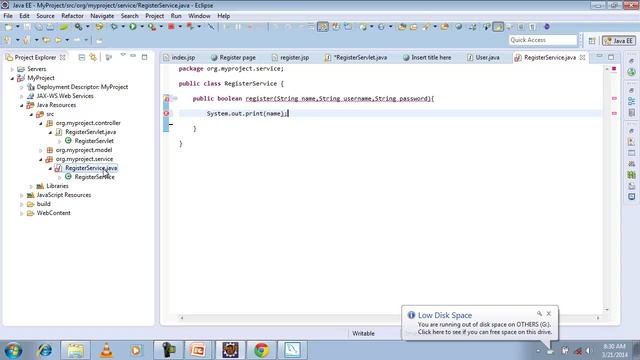Click the Open Perspective icon

[x=592, y=40]
